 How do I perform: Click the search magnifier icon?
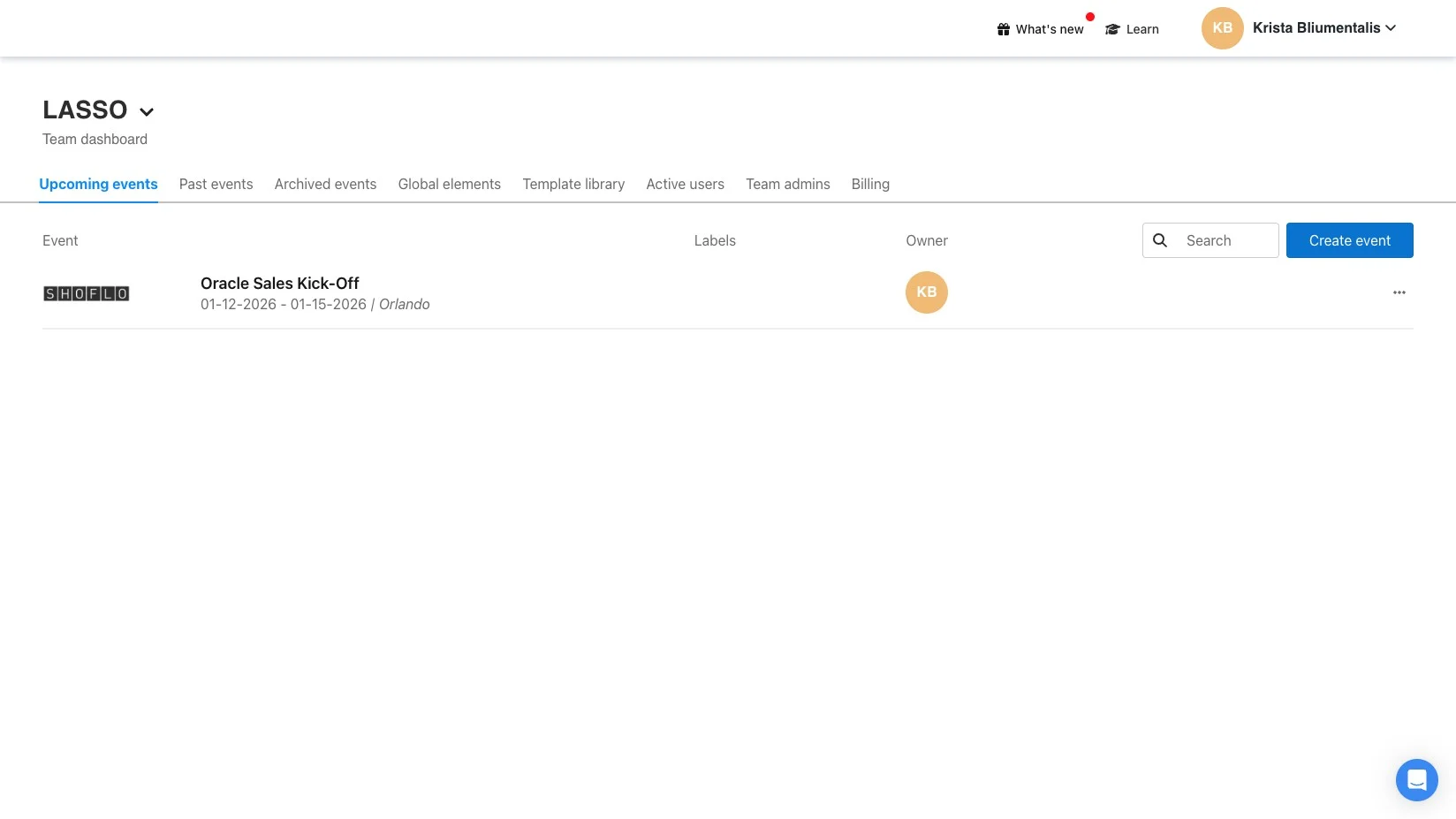[x=1160, y=240]
